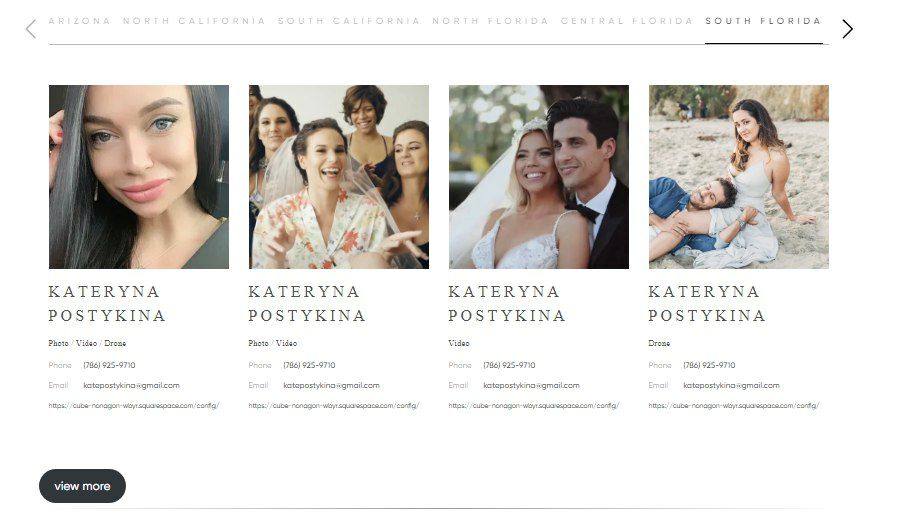Click the left arrow of region carousel

tap(31, 29)
